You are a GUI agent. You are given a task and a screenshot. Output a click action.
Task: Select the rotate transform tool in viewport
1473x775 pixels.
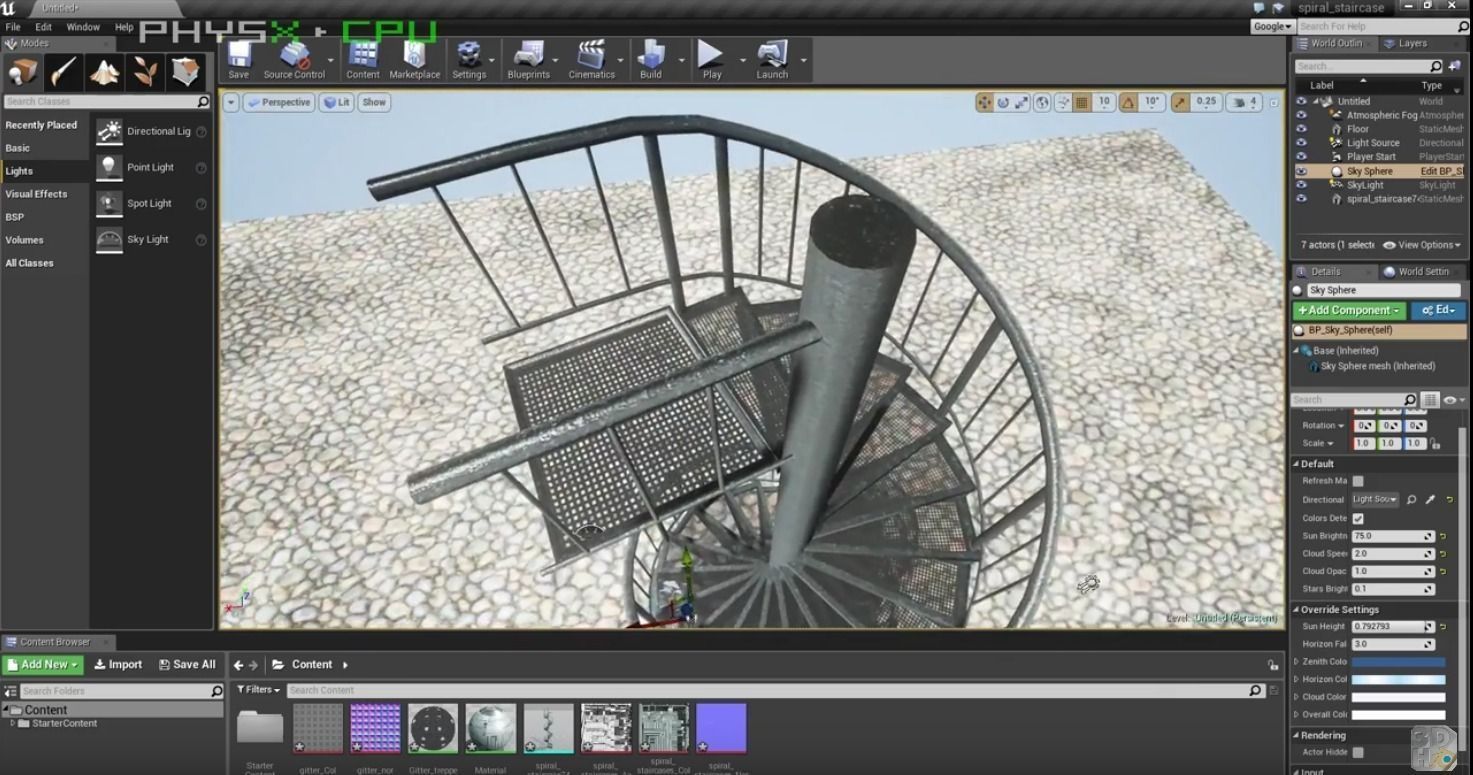pyautogui.click(x=1004, y=101)
